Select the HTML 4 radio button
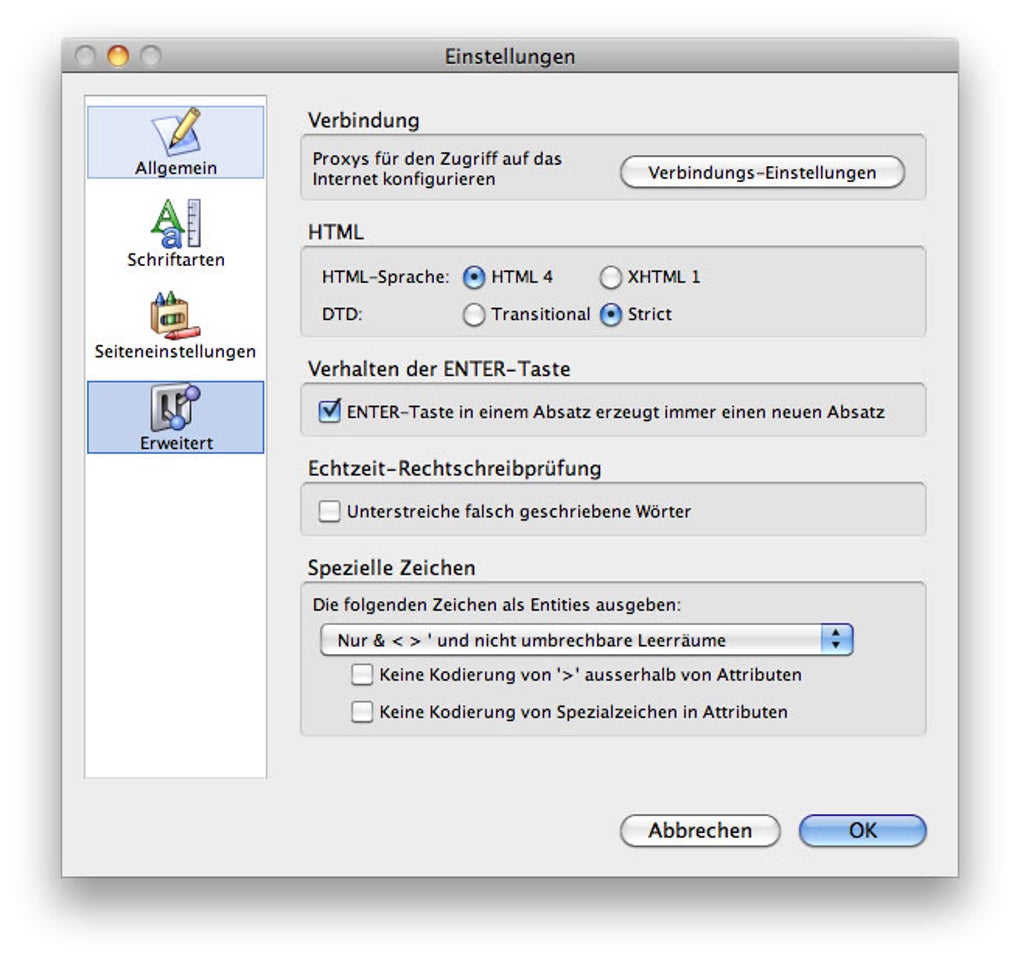The width and height of the screenshot is (1020, 962). [x=474, y=277]
